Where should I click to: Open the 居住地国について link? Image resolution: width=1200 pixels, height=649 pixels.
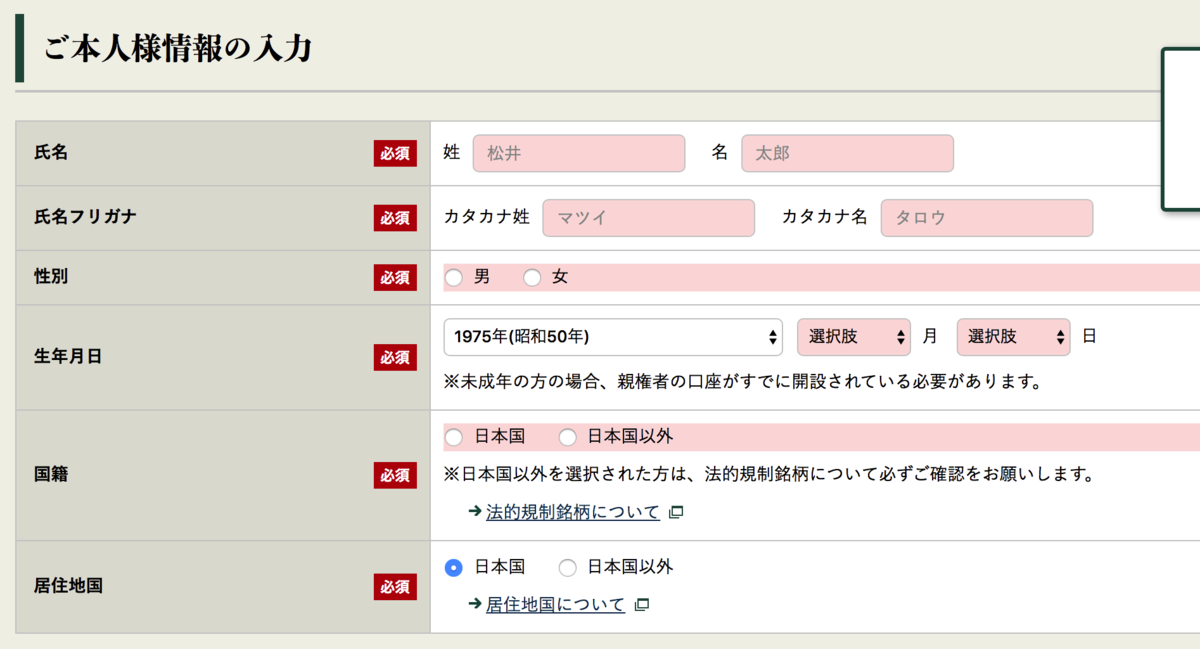[555, 604]
